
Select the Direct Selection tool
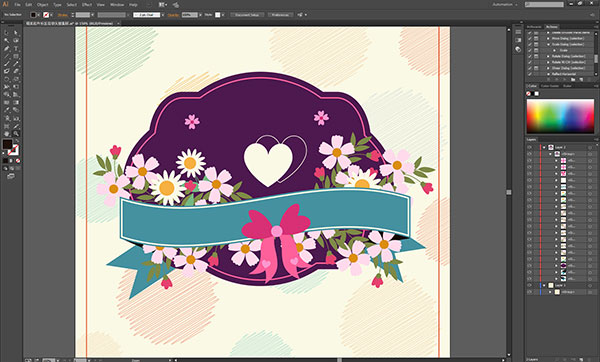pyautogui.click(x=16, y=33)
